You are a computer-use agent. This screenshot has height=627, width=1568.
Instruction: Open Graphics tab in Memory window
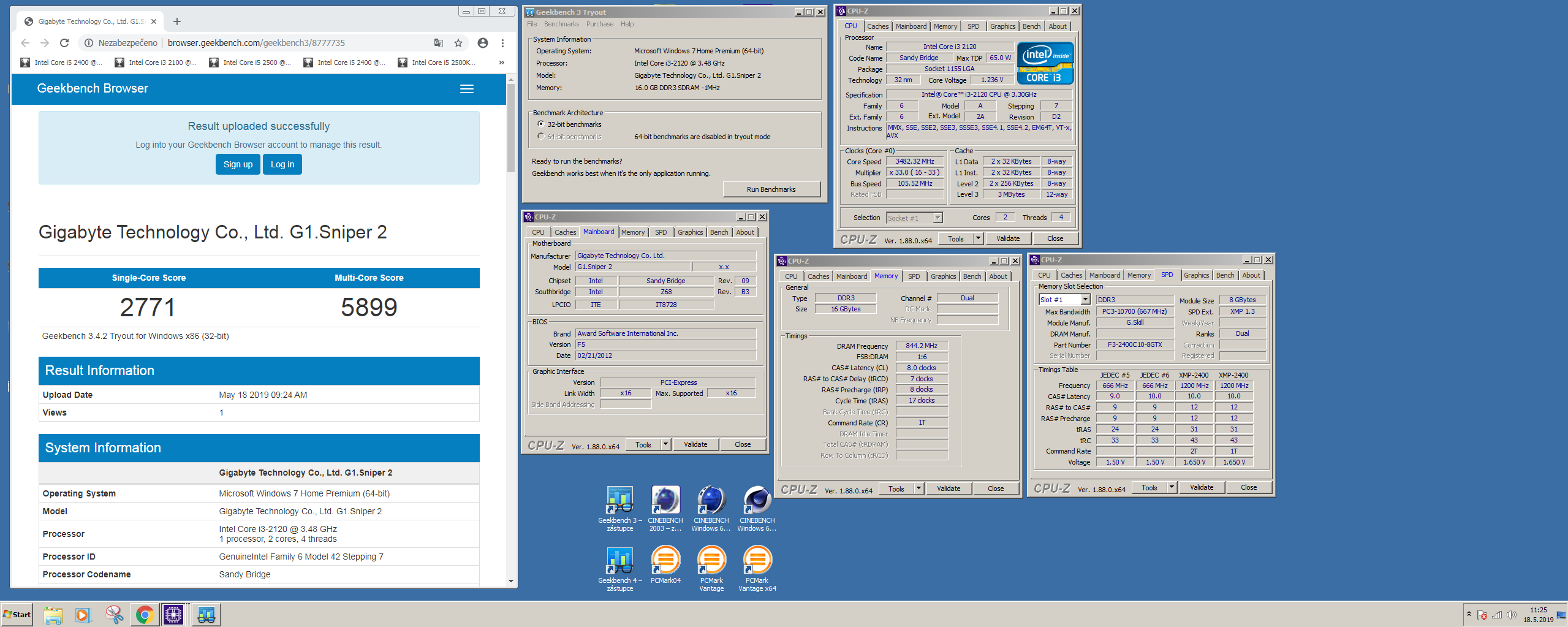tap(943, 276)
